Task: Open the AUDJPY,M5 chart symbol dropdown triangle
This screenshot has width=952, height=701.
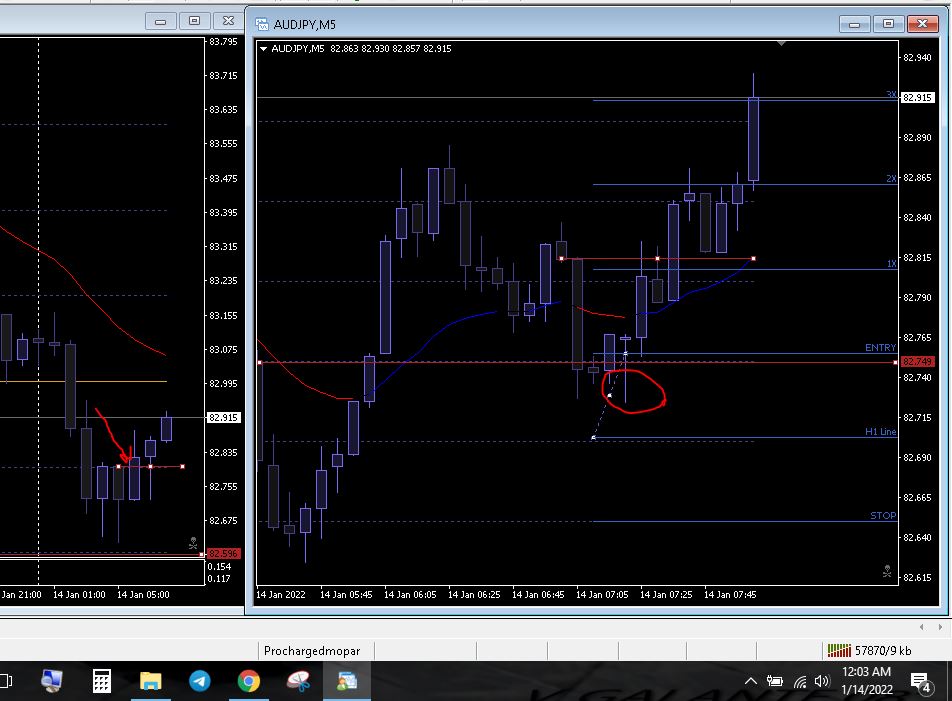Action: point(264,49)
